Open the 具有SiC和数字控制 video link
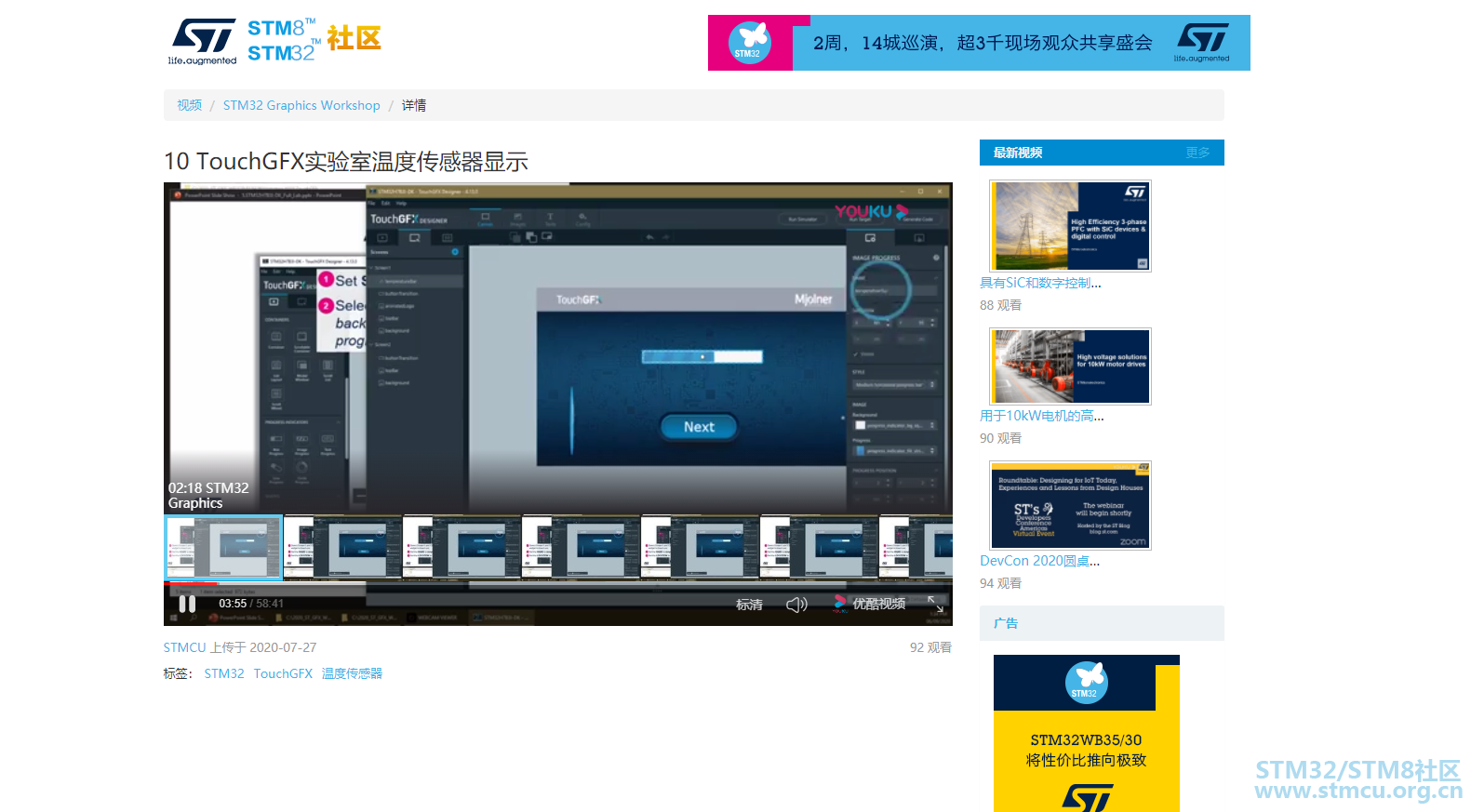Viewport: 1471px width, 812px height. tap(1040, 283)
